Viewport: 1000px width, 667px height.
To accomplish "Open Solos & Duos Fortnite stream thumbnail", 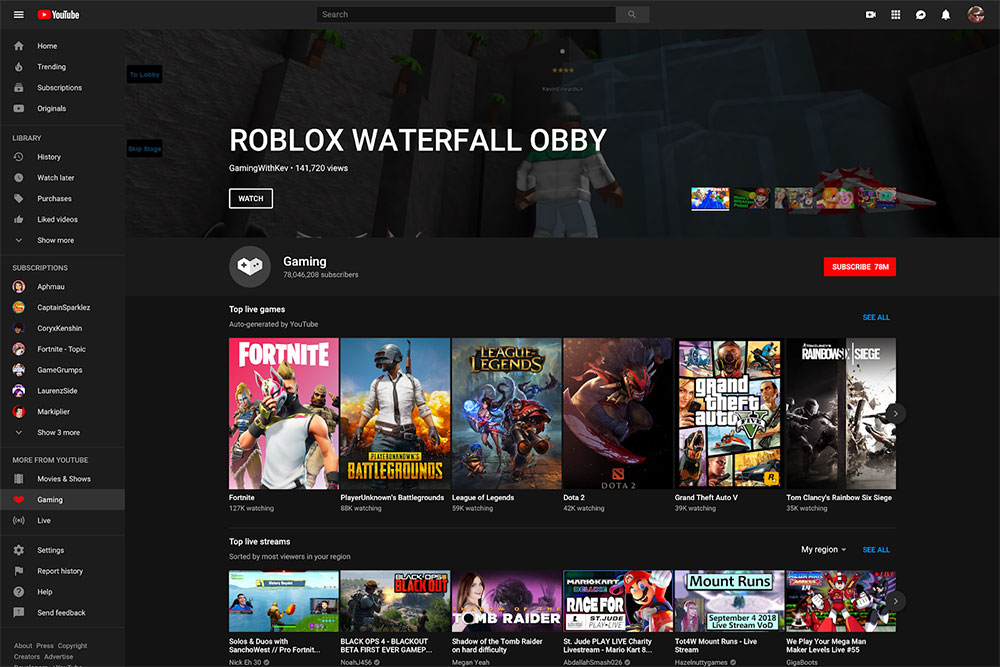I will (x=284, y=601).
